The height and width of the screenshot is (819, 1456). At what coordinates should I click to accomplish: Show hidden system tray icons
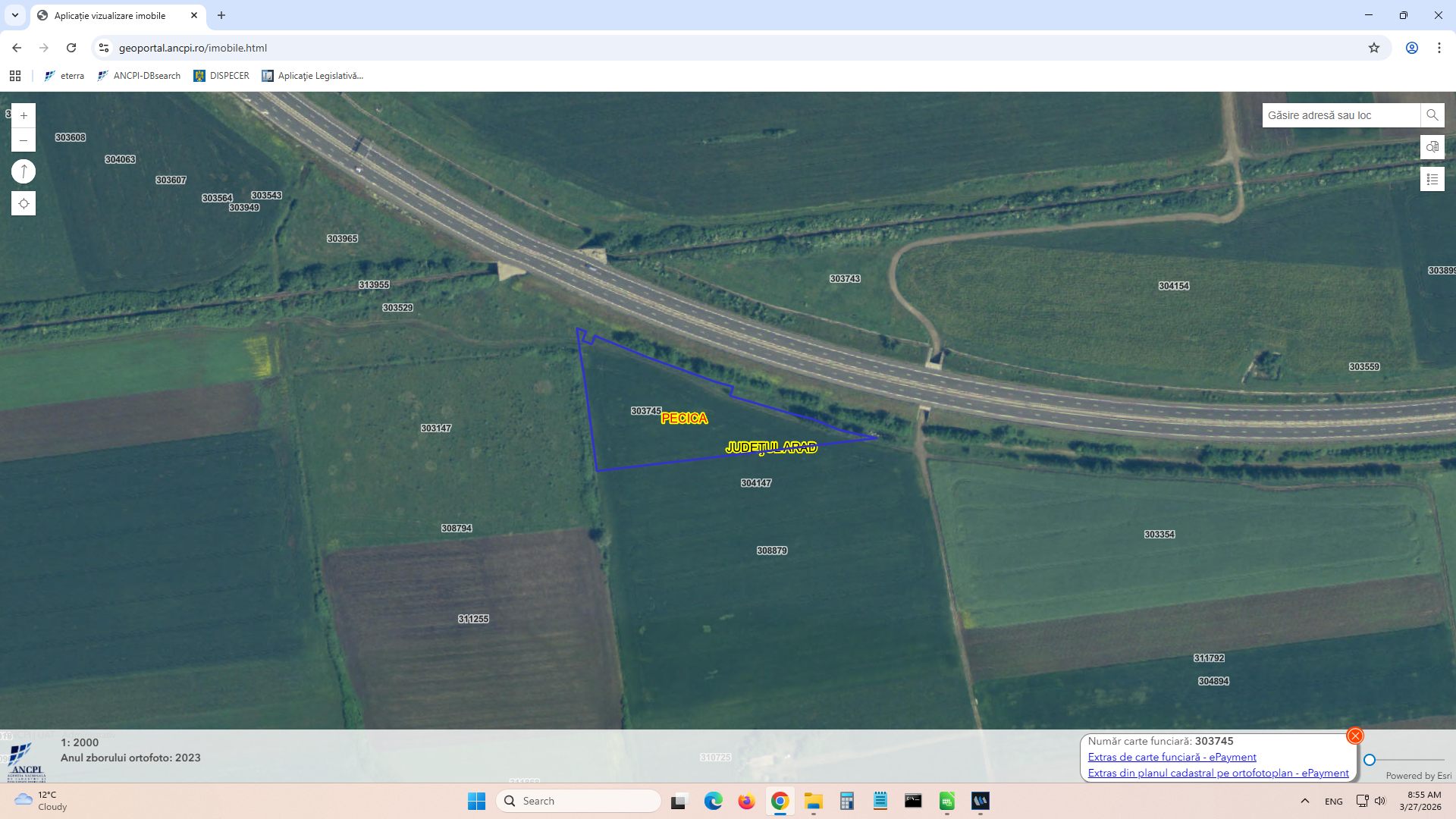pyautogui.click(x=1304, y=801)
